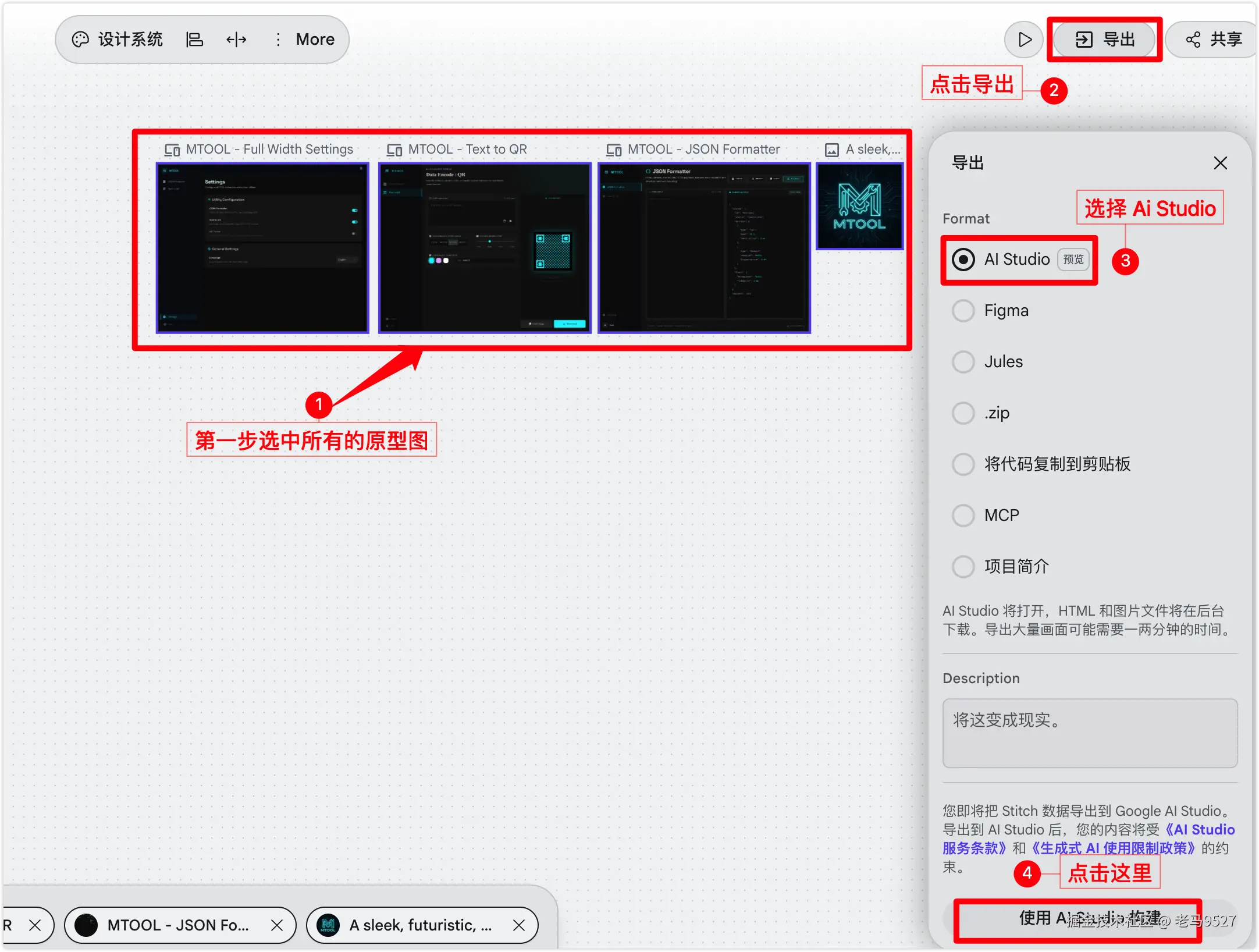
Task: Click the MTOOL logo icon in bottom chip
Action: pyautogui.click(x=328, y=925)
